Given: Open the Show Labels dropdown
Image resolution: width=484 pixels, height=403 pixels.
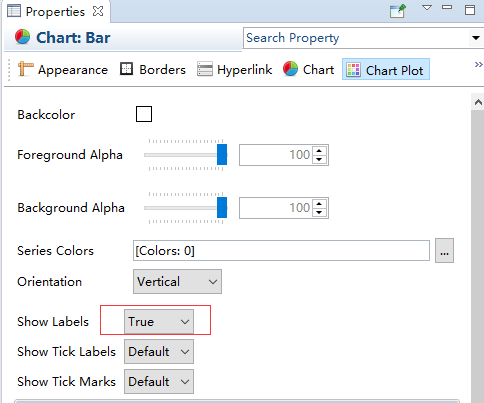Looking at the screenshot, I should tap(159, 322).
